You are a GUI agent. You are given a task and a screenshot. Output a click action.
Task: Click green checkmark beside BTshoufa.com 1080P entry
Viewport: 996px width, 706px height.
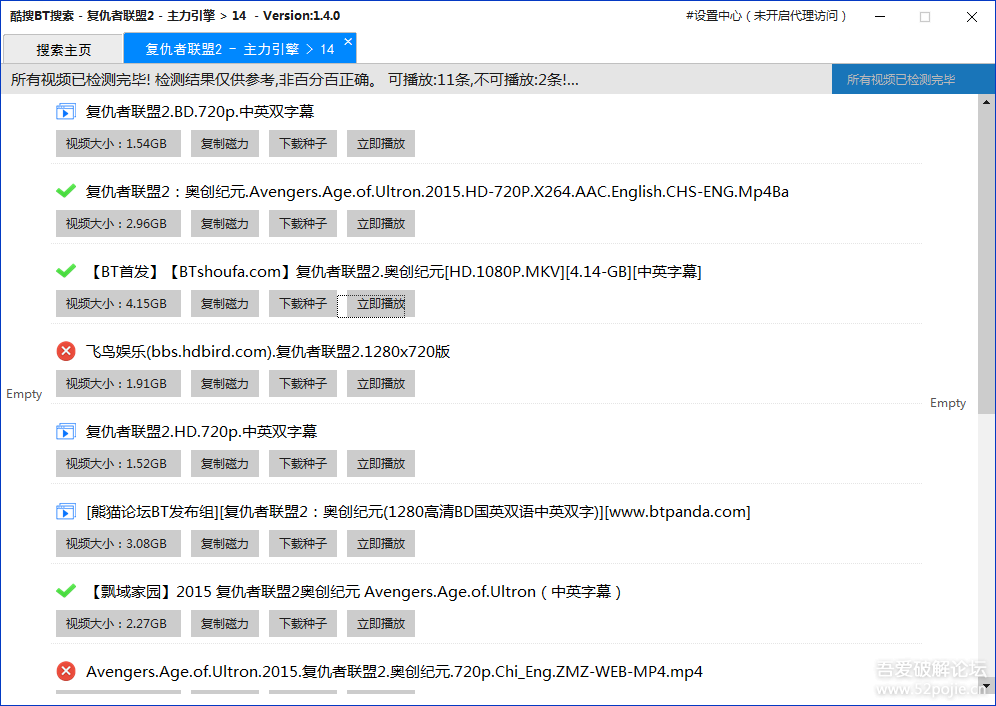[x=65, y=271]
